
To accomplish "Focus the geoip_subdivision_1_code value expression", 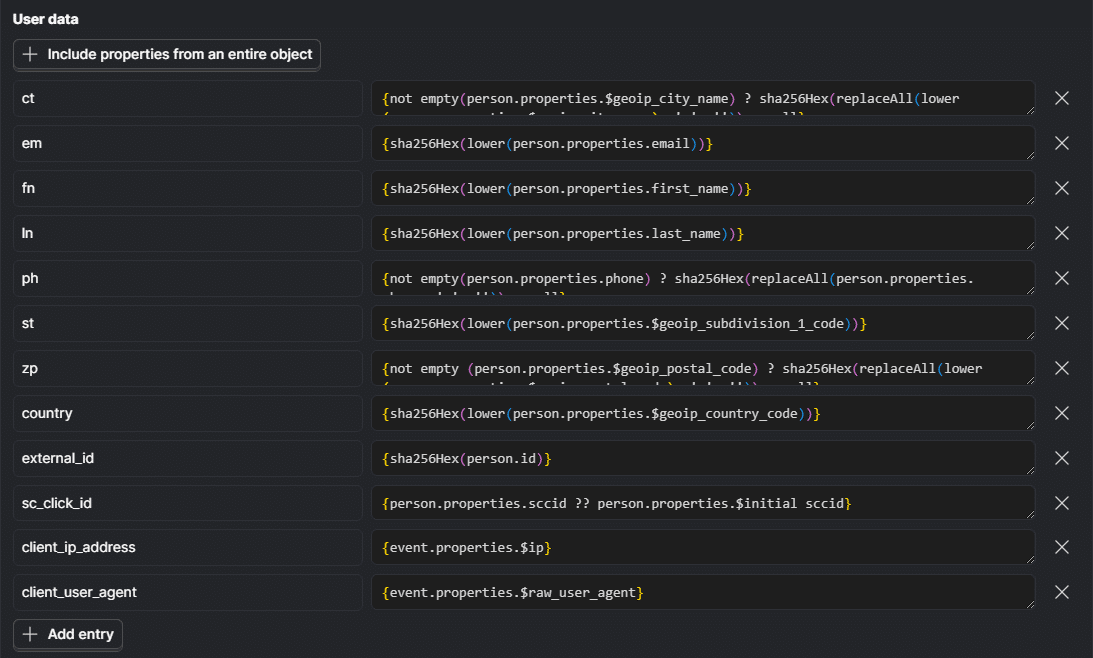I will pos(703,323).
